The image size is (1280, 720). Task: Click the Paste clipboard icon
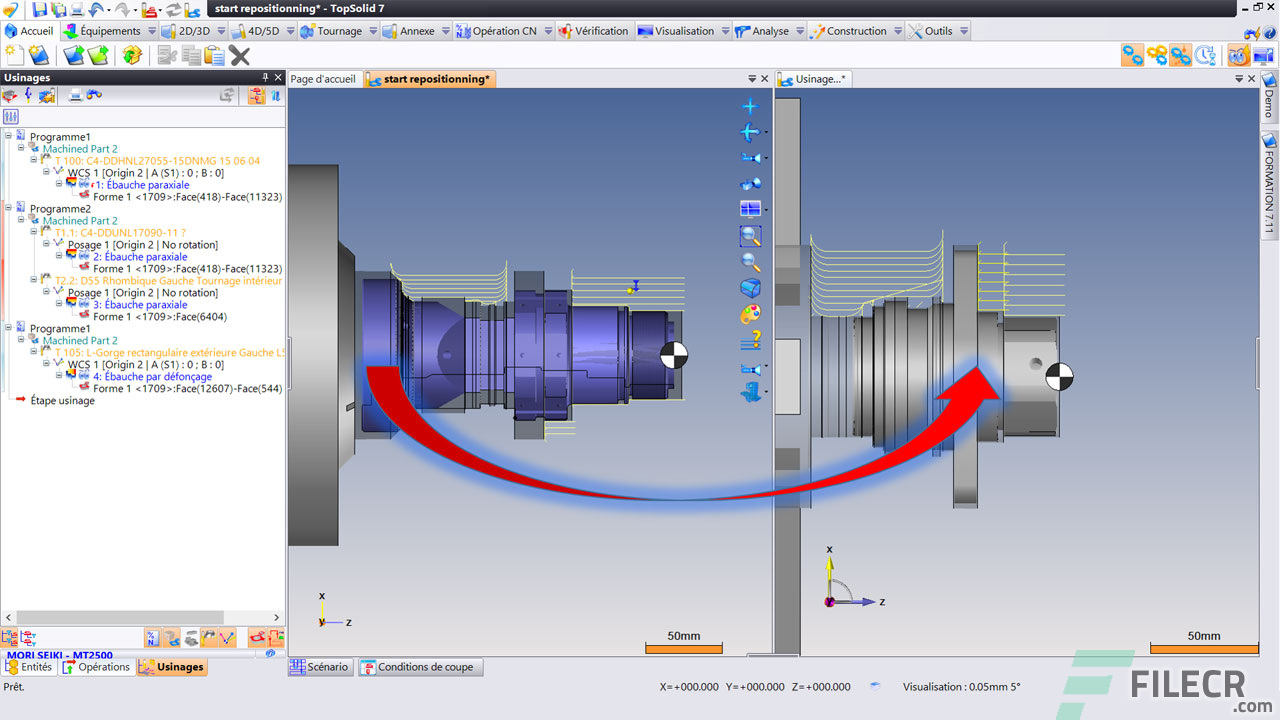point(214,55)
